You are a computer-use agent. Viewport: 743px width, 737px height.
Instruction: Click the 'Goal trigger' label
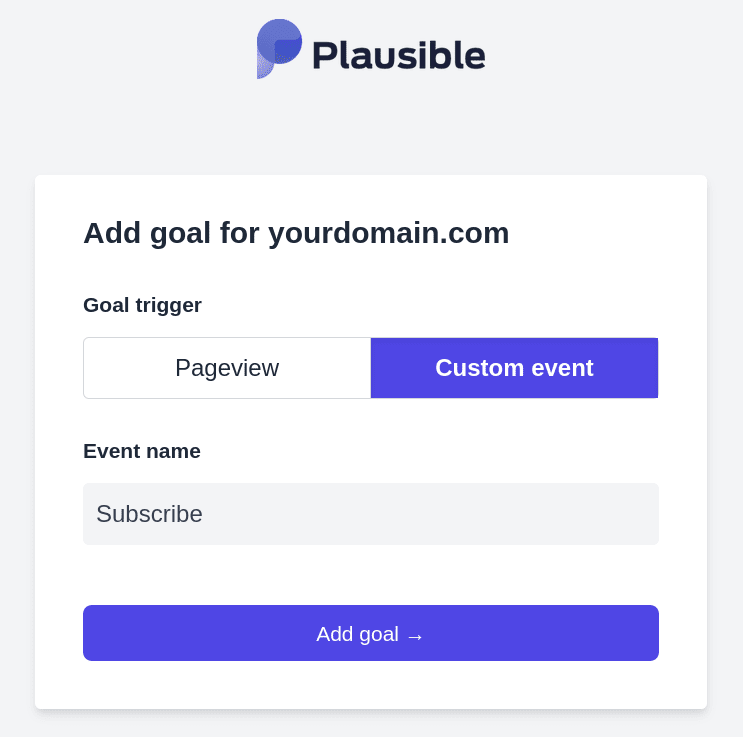(142, 305)
